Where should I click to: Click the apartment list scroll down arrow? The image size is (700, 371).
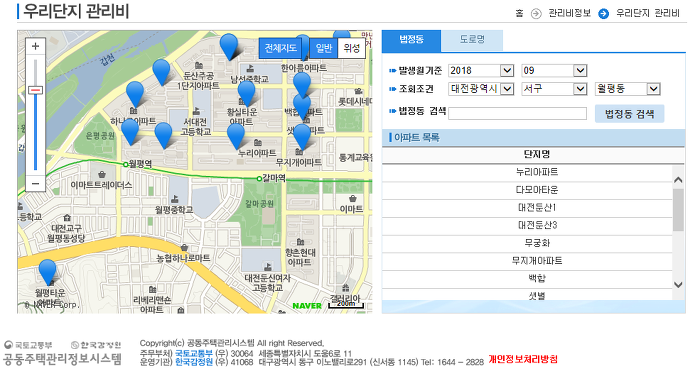point(678,285)
